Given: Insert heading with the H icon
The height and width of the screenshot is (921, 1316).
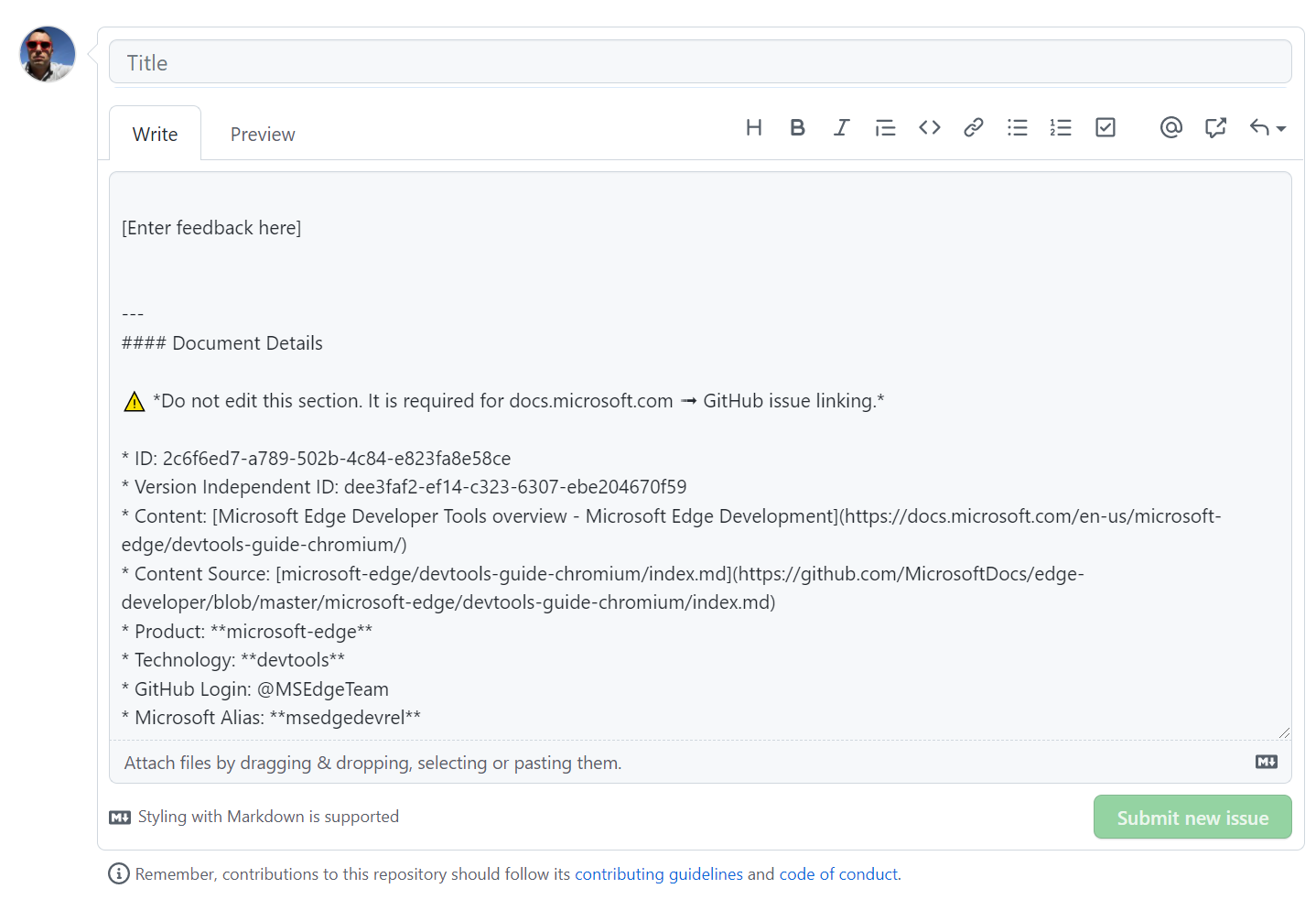Looking at the screenshot, I should click(754, 127).
